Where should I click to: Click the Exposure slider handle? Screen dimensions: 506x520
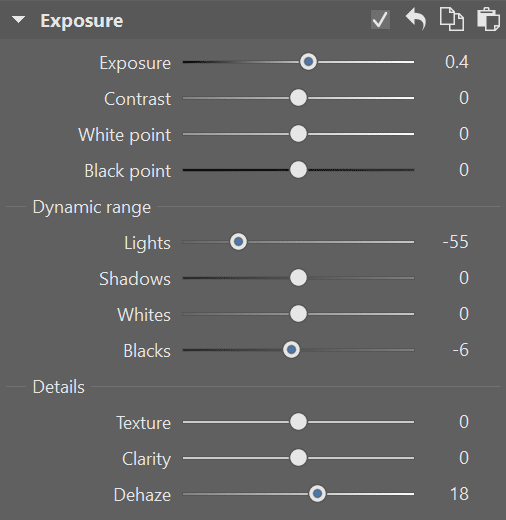[x=308, y=62]
